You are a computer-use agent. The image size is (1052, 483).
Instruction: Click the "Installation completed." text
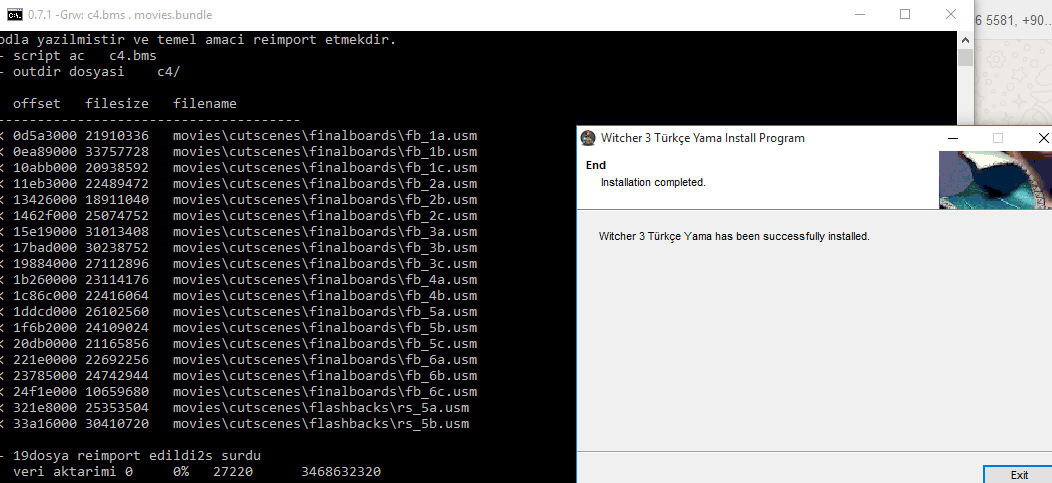(653, 182)
